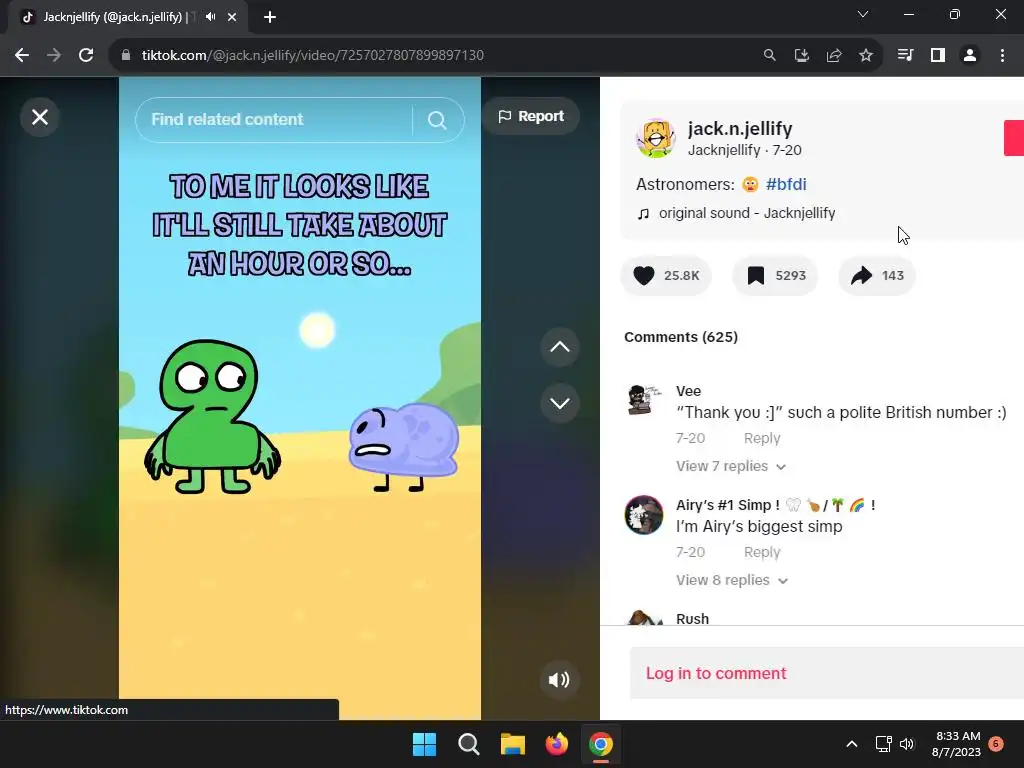
Task: Open volume tray icon
Action: pos(907,744)
